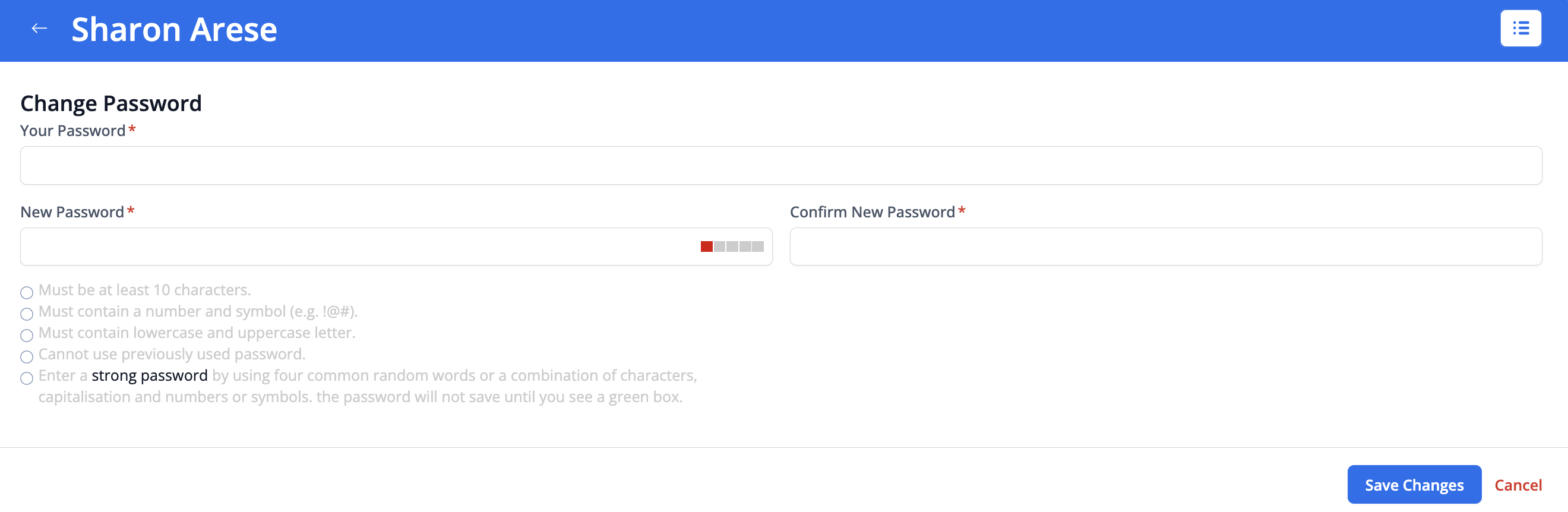Image resolution: width=1568 pixels, height=512 pixels.
Task: Open the list menu icon in header
Action: pyautogui.click(x=1520, y=29)
